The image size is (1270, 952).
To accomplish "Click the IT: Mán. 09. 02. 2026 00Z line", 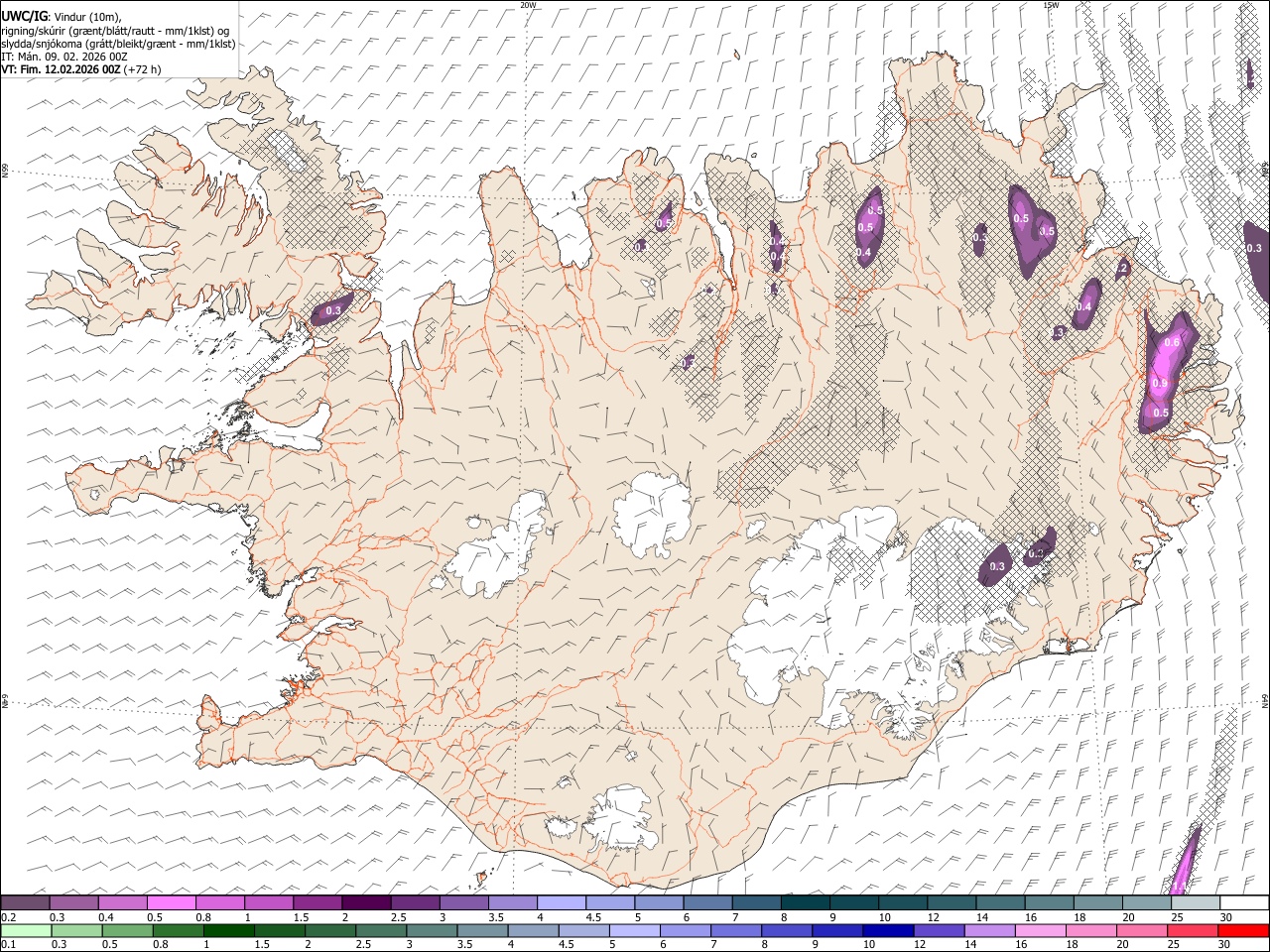I will (64, 57).
